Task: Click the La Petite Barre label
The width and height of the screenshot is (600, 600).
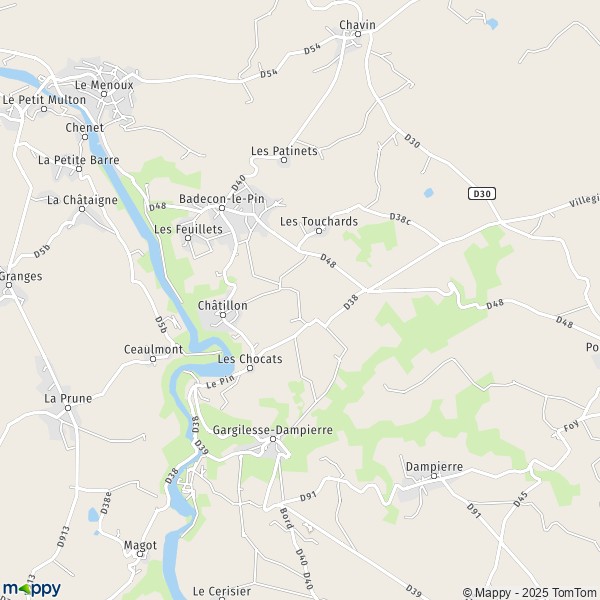Action: pos(78,160)
